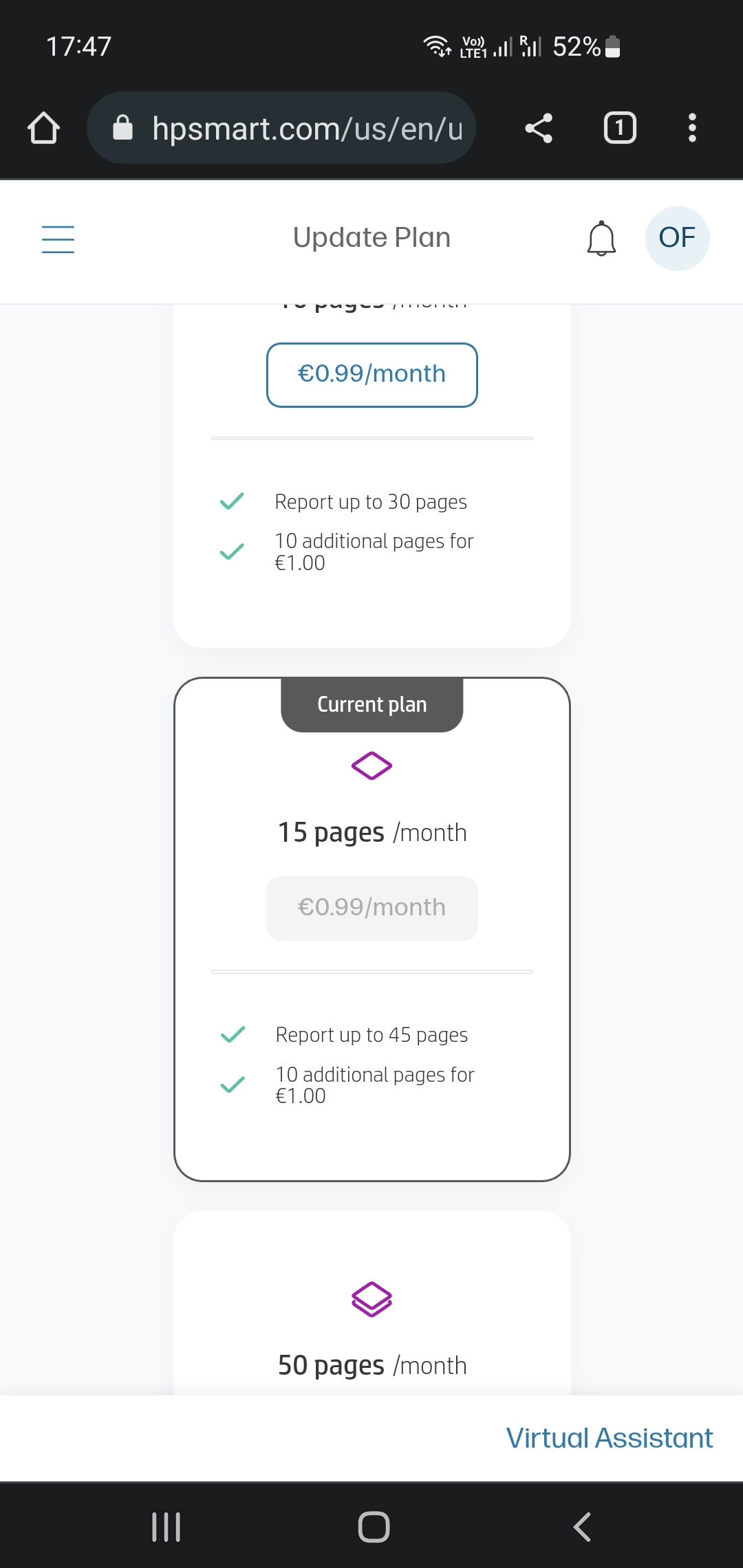743x1568 pixels.
Task: Open the browser three-dot menu
Action: [x=692, y=128]
